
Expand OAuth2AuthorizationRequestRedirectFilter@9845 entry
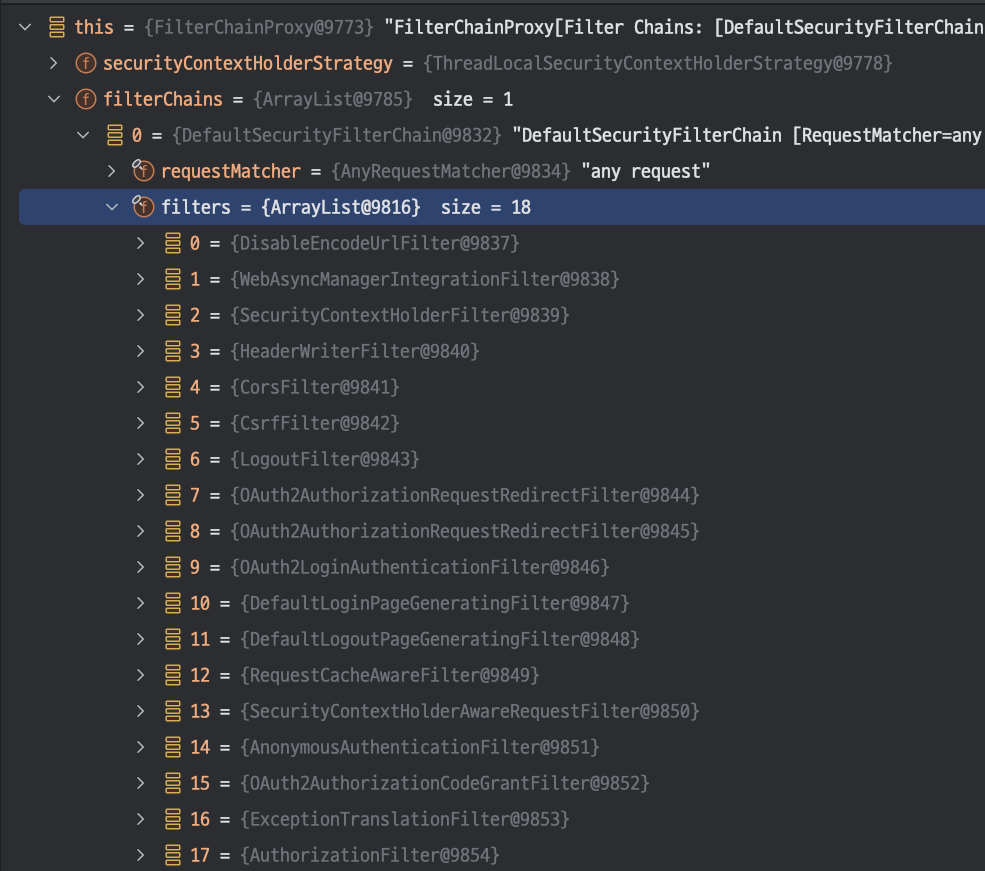[x=141, y=531]
